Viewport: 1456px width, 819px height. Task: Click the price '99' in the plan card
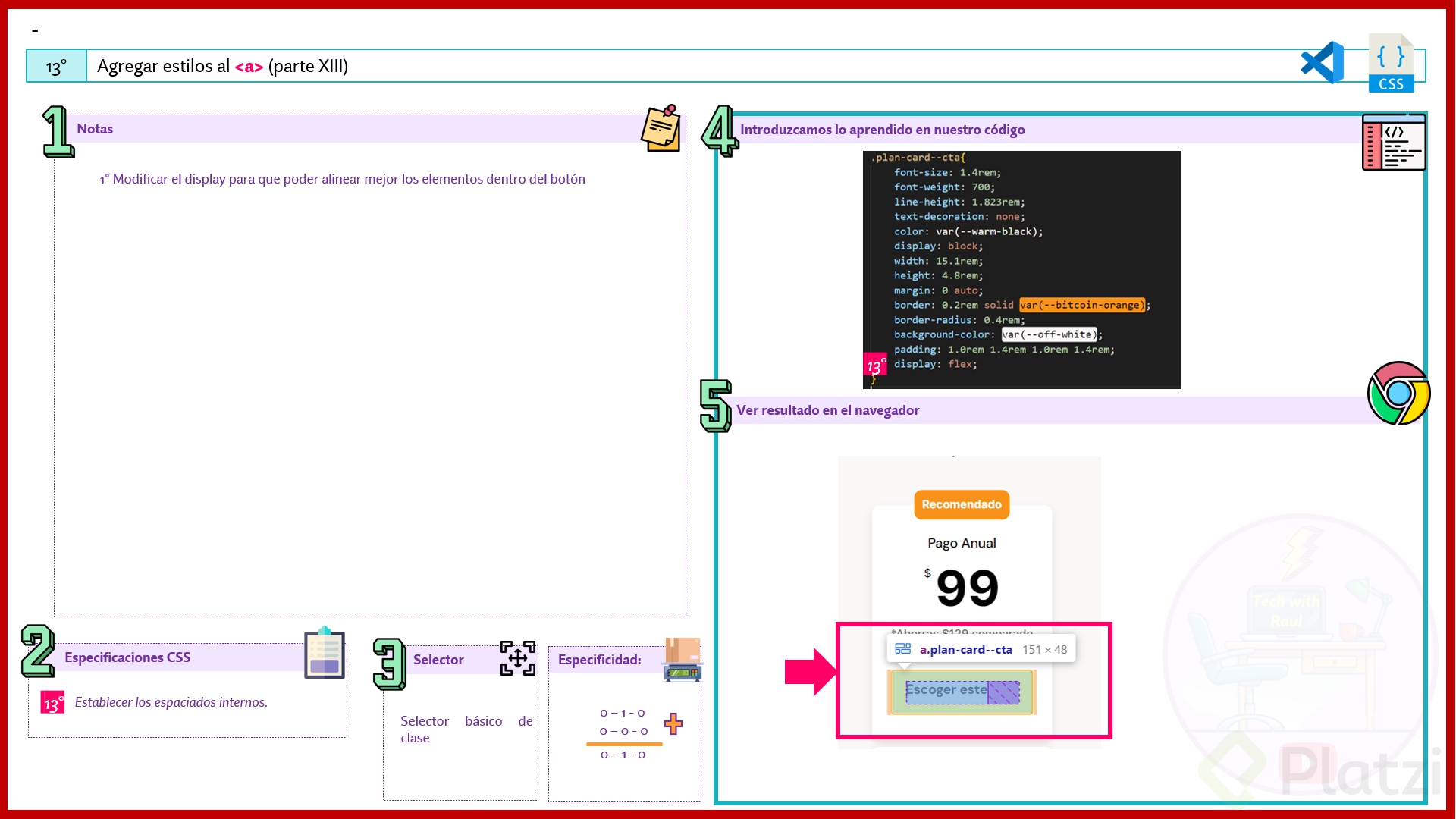click(x=967, y=588)
